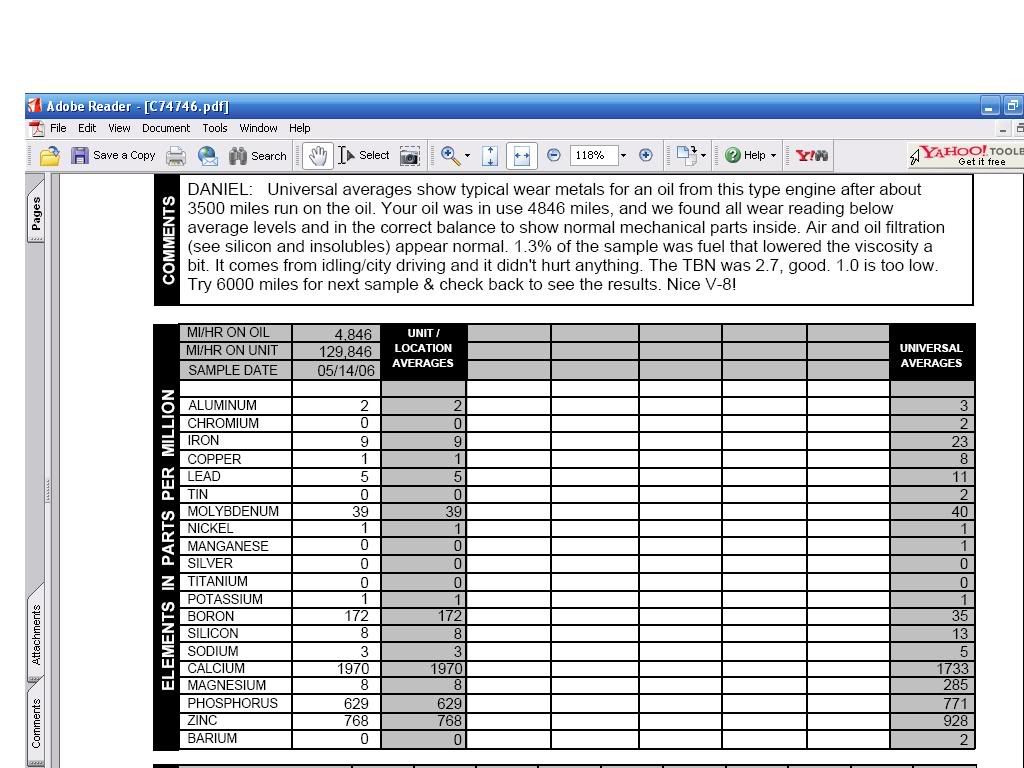Click the navigation pane resize handle
This screenshot has height=768, width=1024.
[x=48, y=491]
